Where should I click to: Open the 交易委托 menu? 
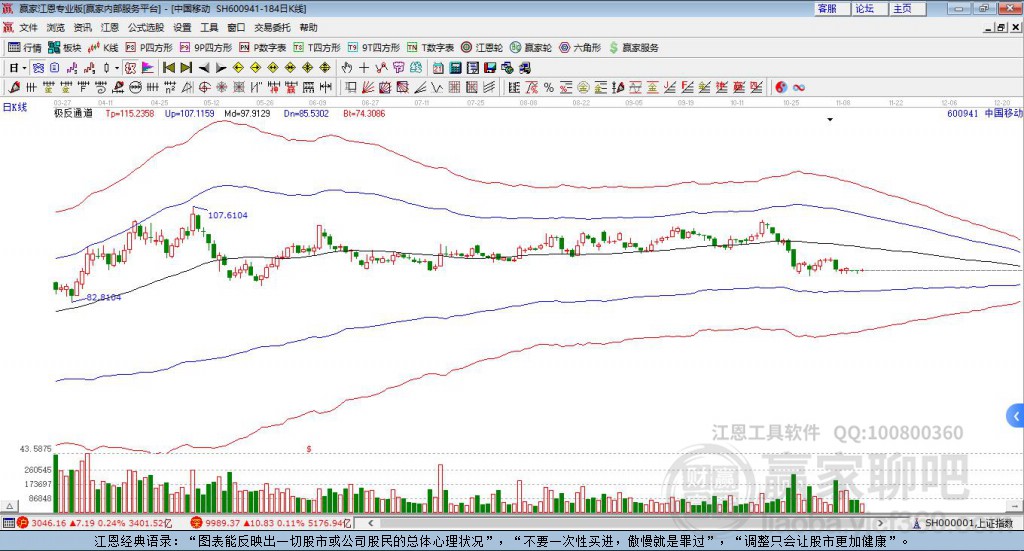(x=272, y=27)
